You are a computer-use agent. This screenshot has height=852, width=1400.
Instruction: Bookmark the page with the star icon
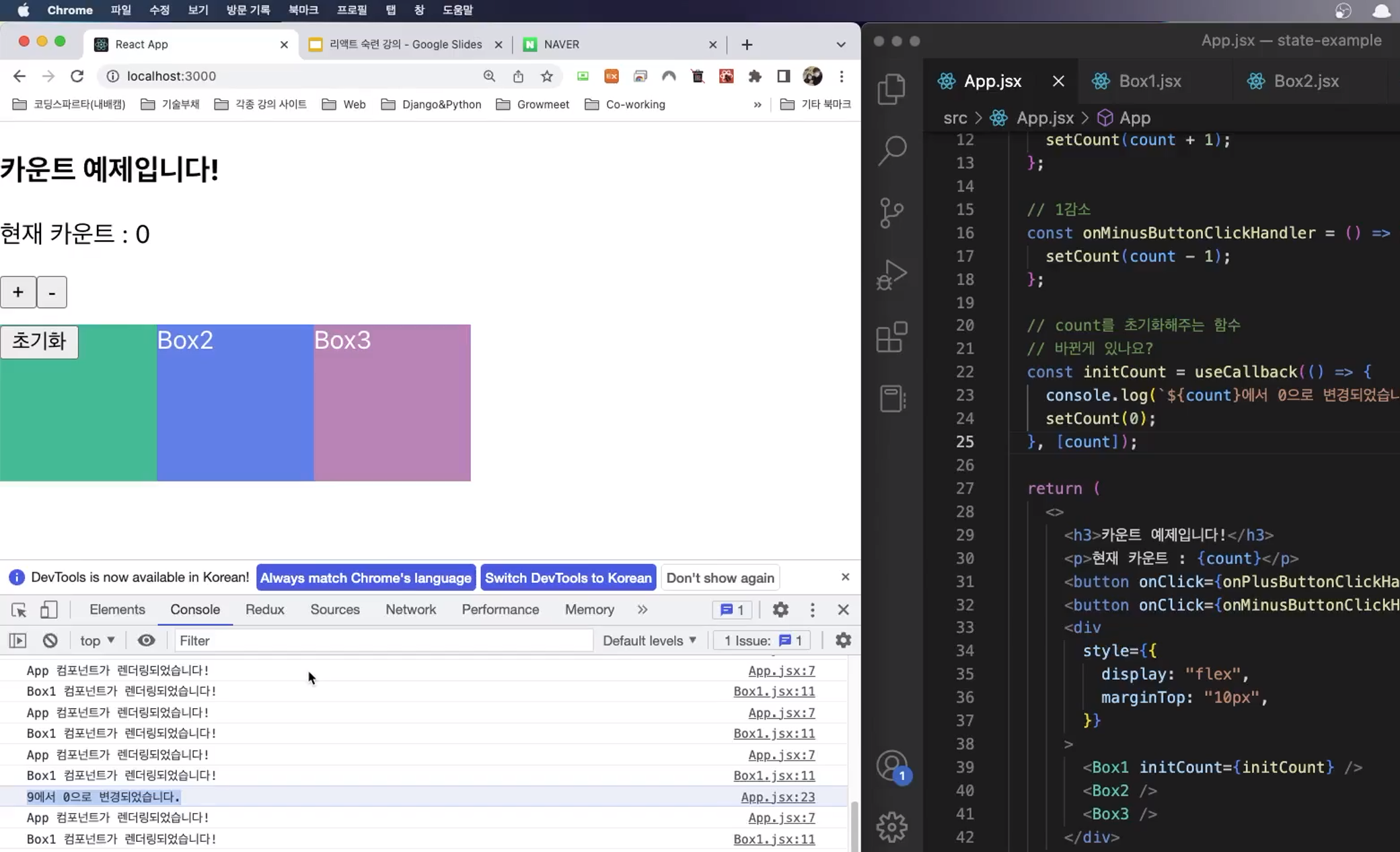click(546, 77)
